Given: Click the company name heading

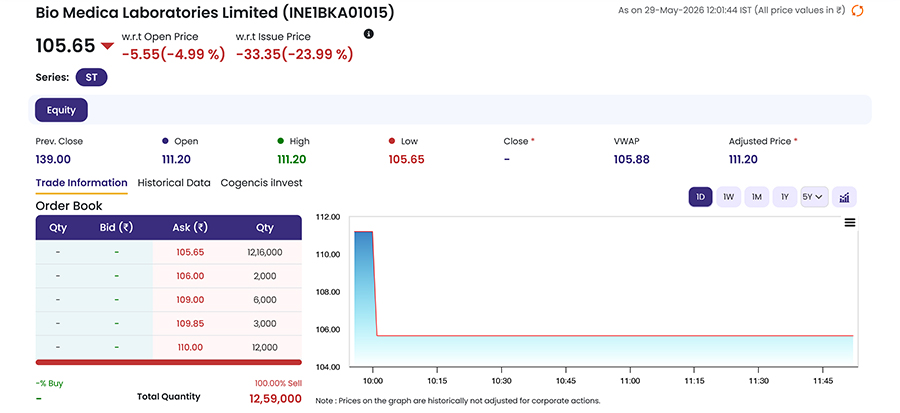Looking at the screenshot, I should 215,13.
